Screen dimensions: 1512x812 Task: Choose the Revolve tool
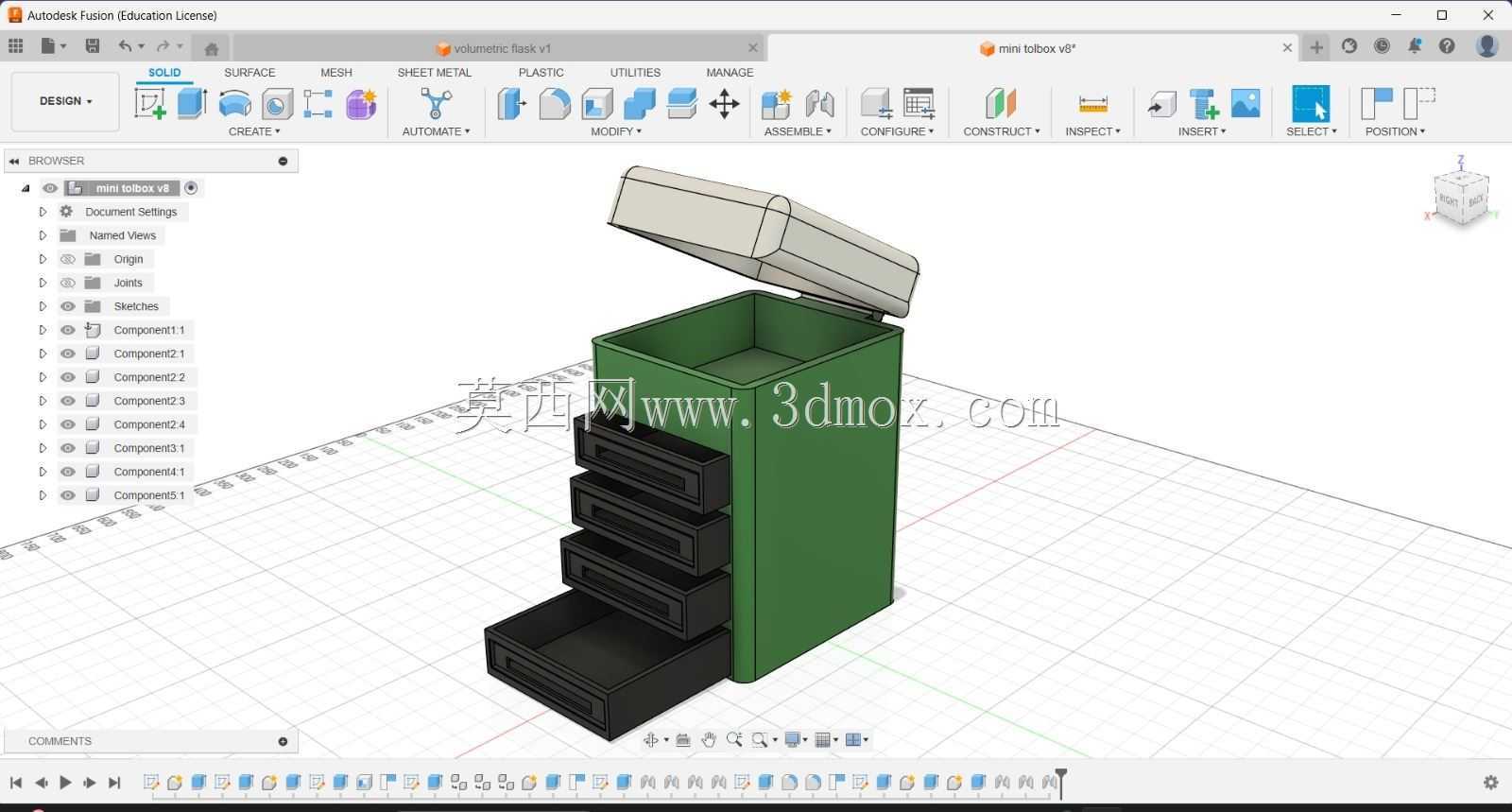(x=234, y=103)
